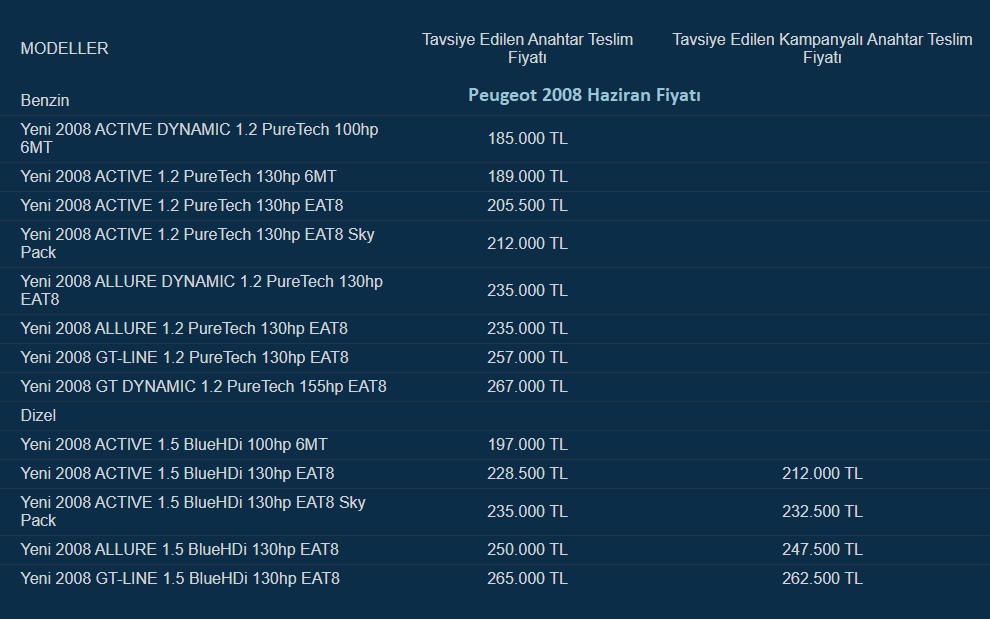Select the ACTIVE 1.5 BlueHDi 130hp EAT8 model without Sky Pack
990x619 pixels.
pos(177,474)
